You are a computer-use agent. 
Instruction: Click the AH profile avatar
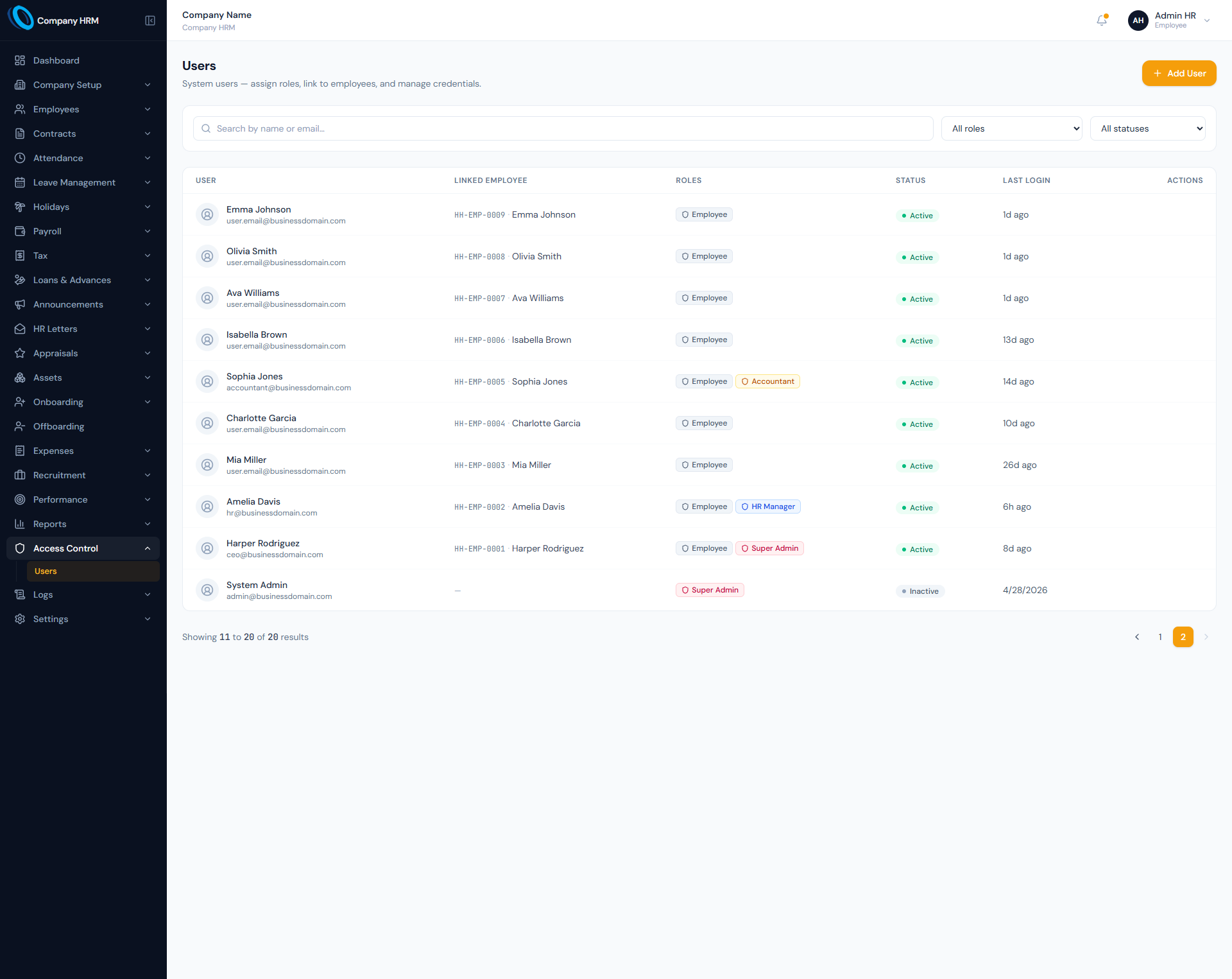click(1138, 21)
